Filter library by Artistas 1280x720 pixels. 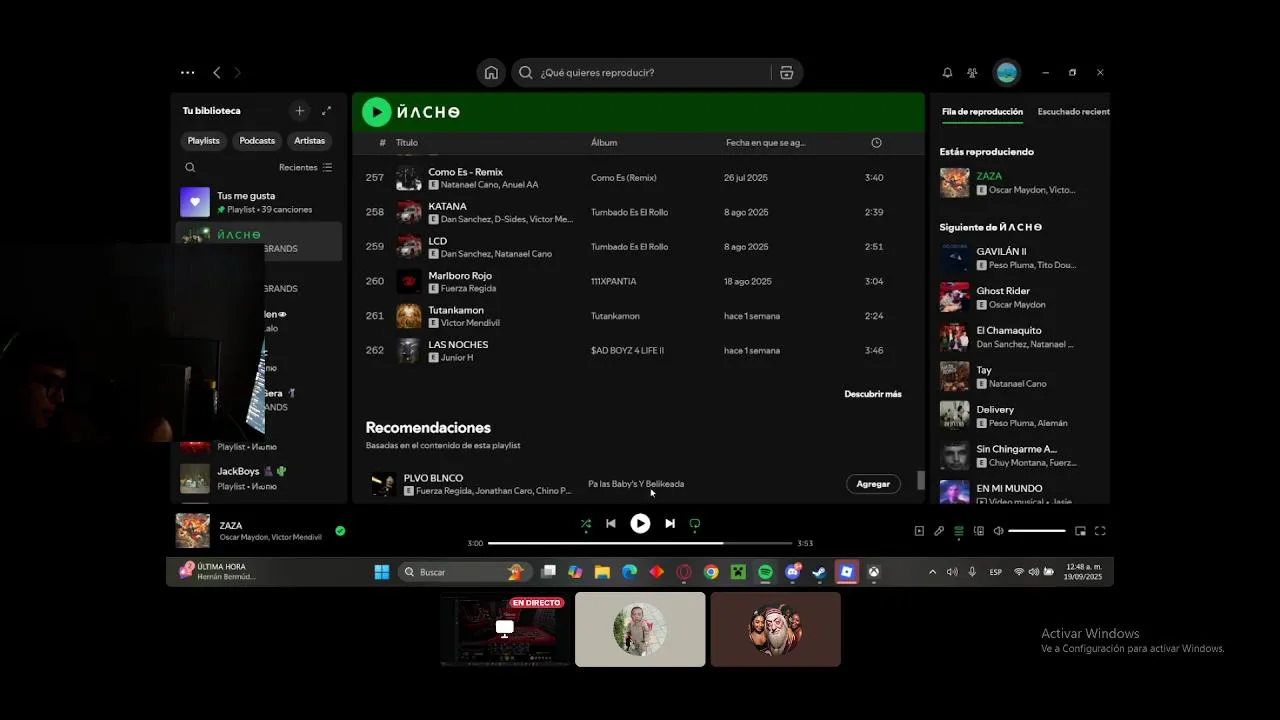click(310, 141)
